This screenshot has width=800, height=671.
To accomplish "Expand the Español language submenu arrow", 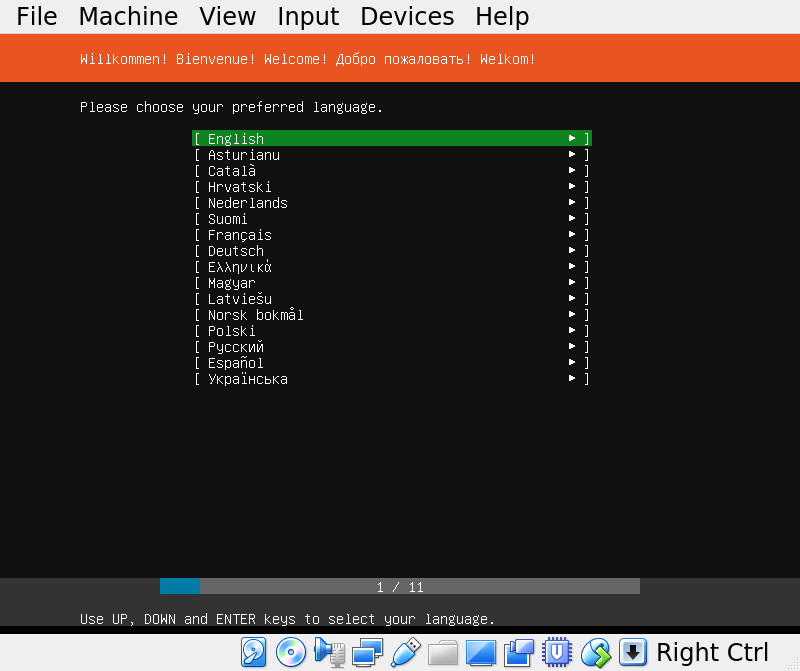I will [x=572, y=363].
